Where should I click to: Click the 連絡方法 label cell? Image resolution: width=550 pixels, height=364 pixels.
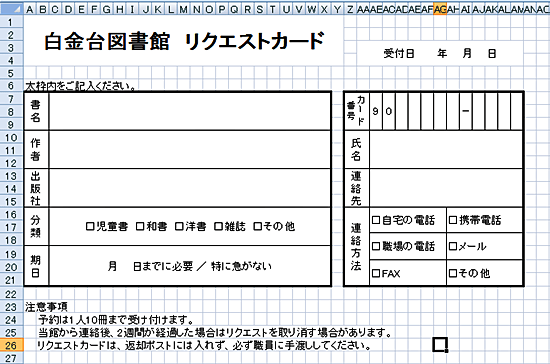pos(357,247)
